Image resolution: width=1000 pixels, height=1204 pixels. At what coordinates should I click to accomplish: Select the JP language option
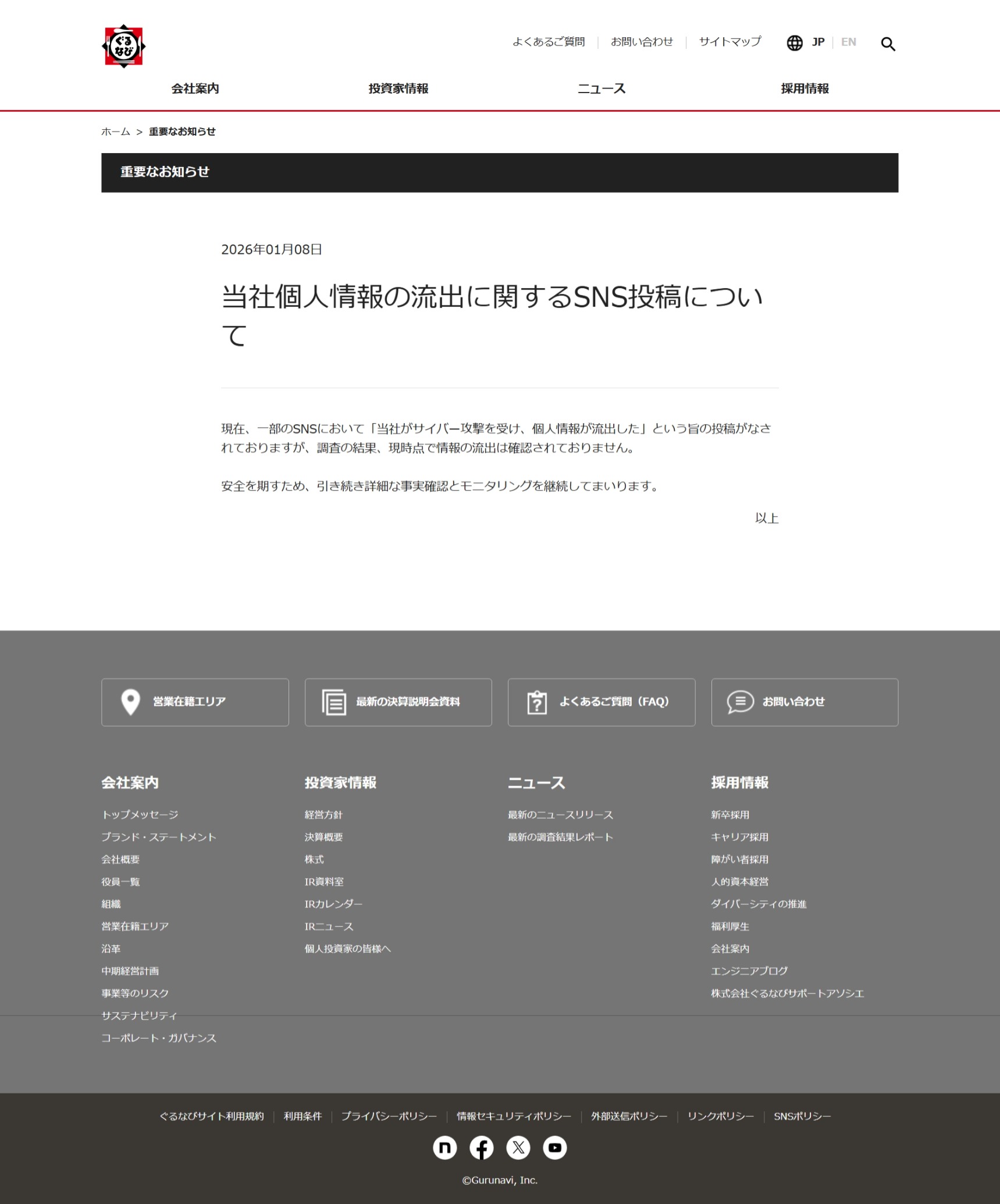[818, 42]
